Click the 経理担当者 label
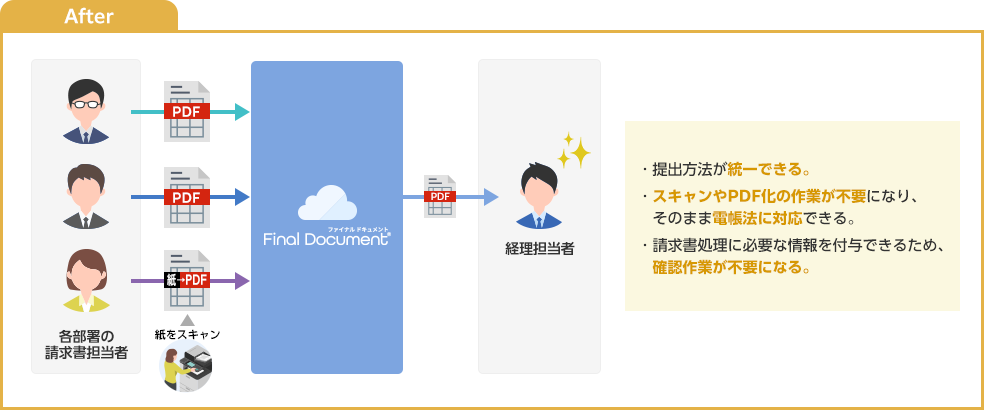 (x=539, y=247)
